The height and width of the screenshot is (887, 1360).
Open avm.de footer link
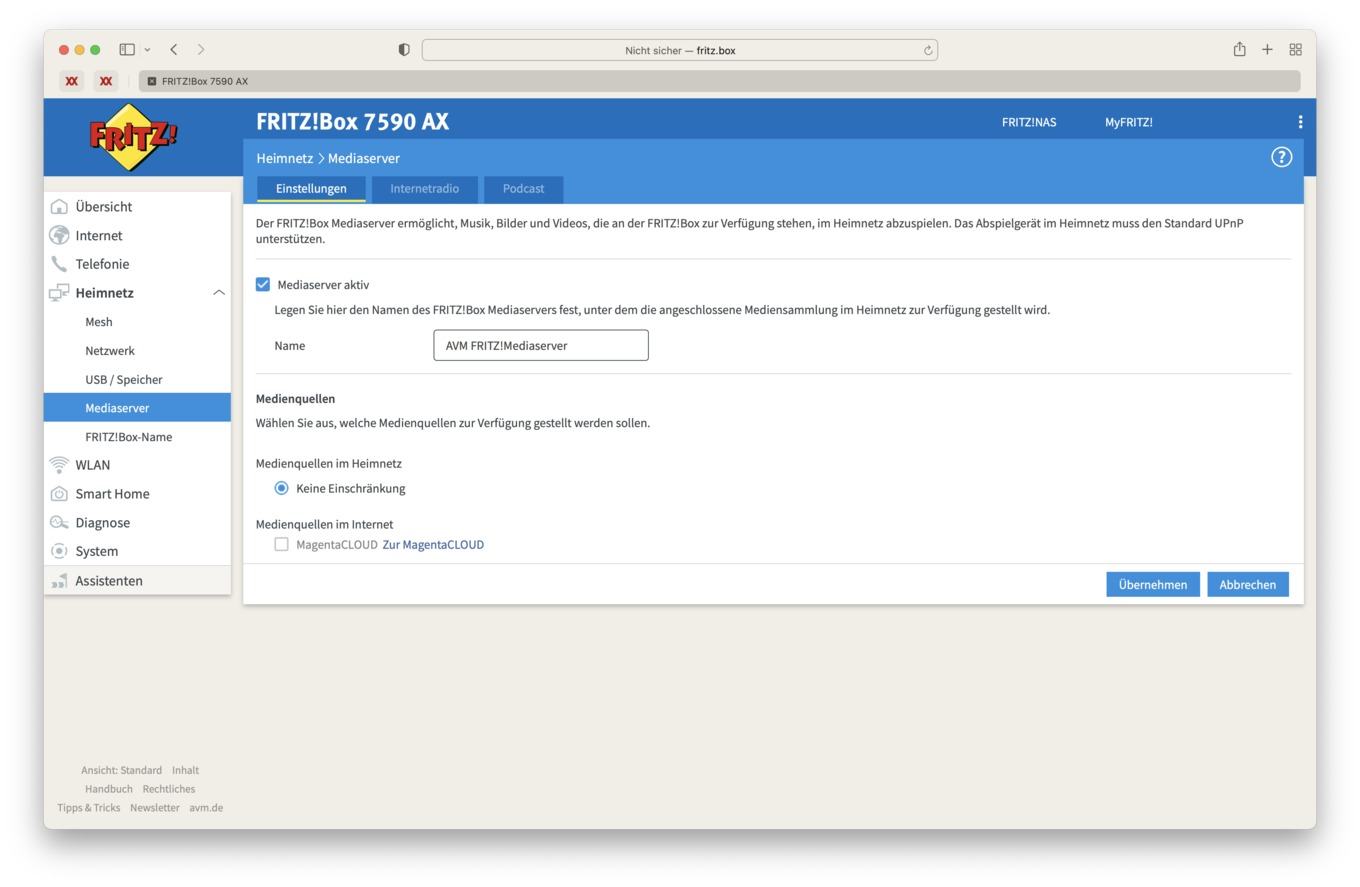point(206,808)
